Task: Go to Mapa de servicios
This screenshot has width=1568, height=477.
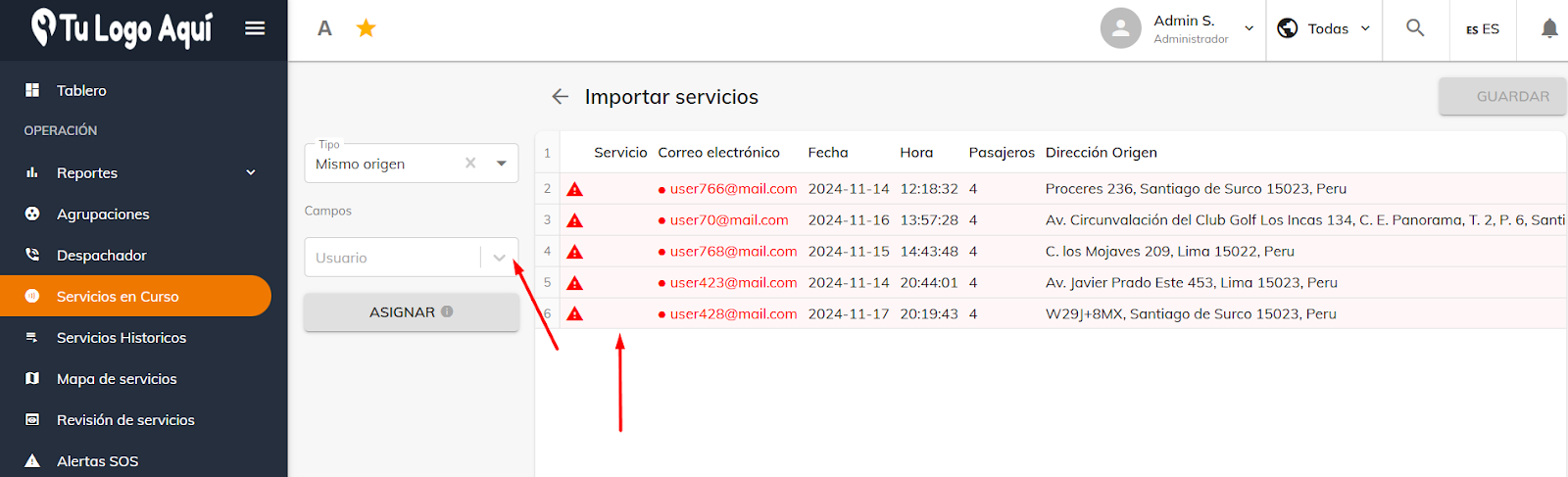Action: pyautogui.click(x=117, y=378)
